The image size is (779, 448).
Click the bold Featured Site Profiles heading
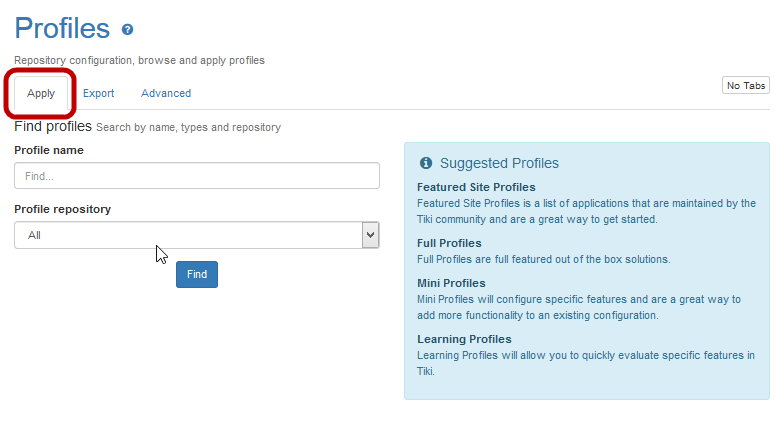click(476, 187)
